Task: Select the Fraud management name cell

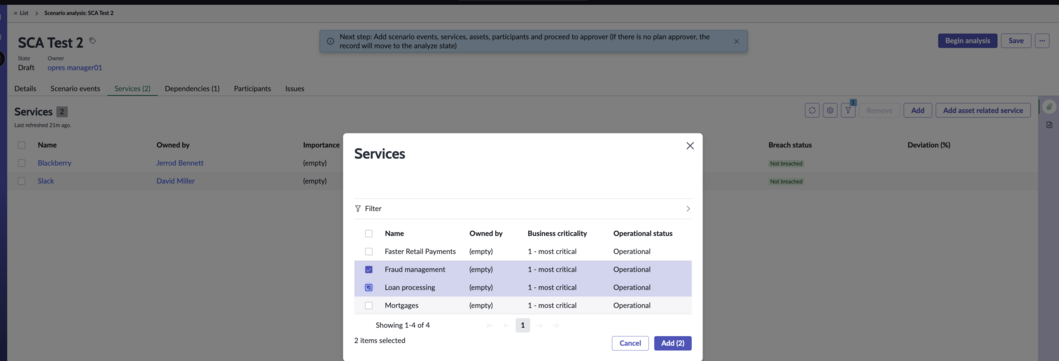Action: [415, 269]
